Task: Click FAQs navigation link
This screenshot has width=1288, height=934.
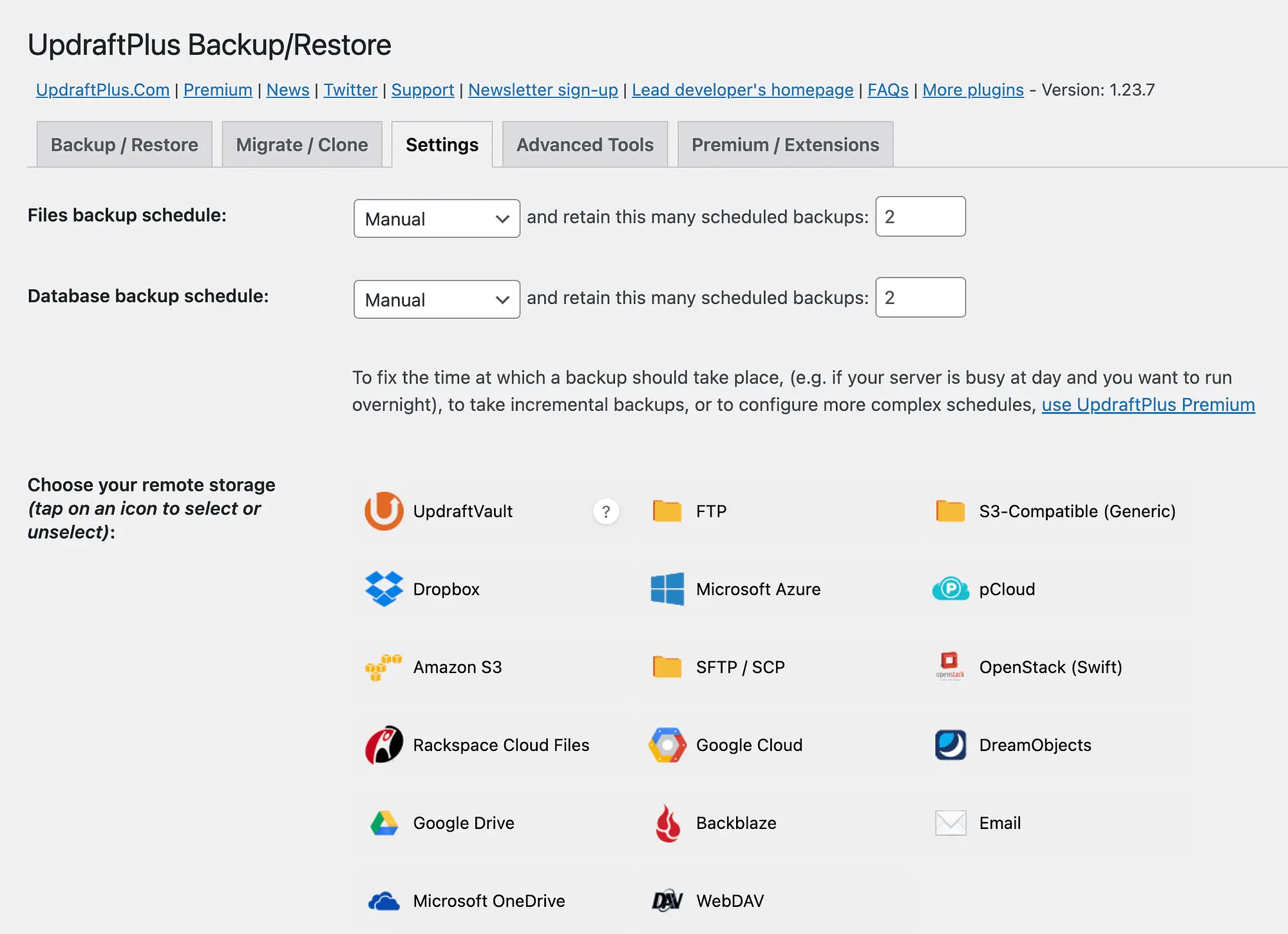Action: pos(885,90)
